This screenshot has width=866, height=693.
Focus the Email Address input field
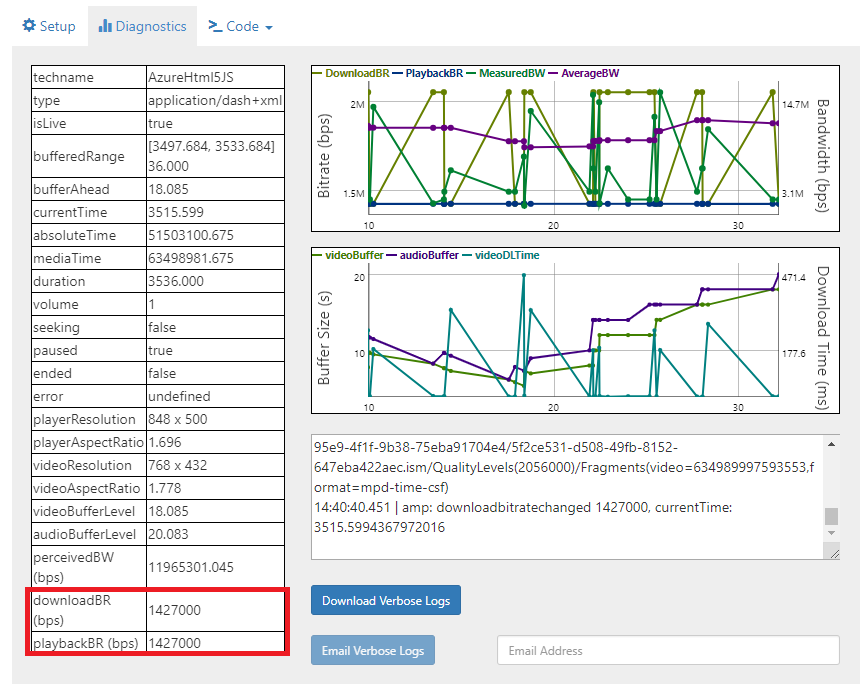[x=668, y=650]
